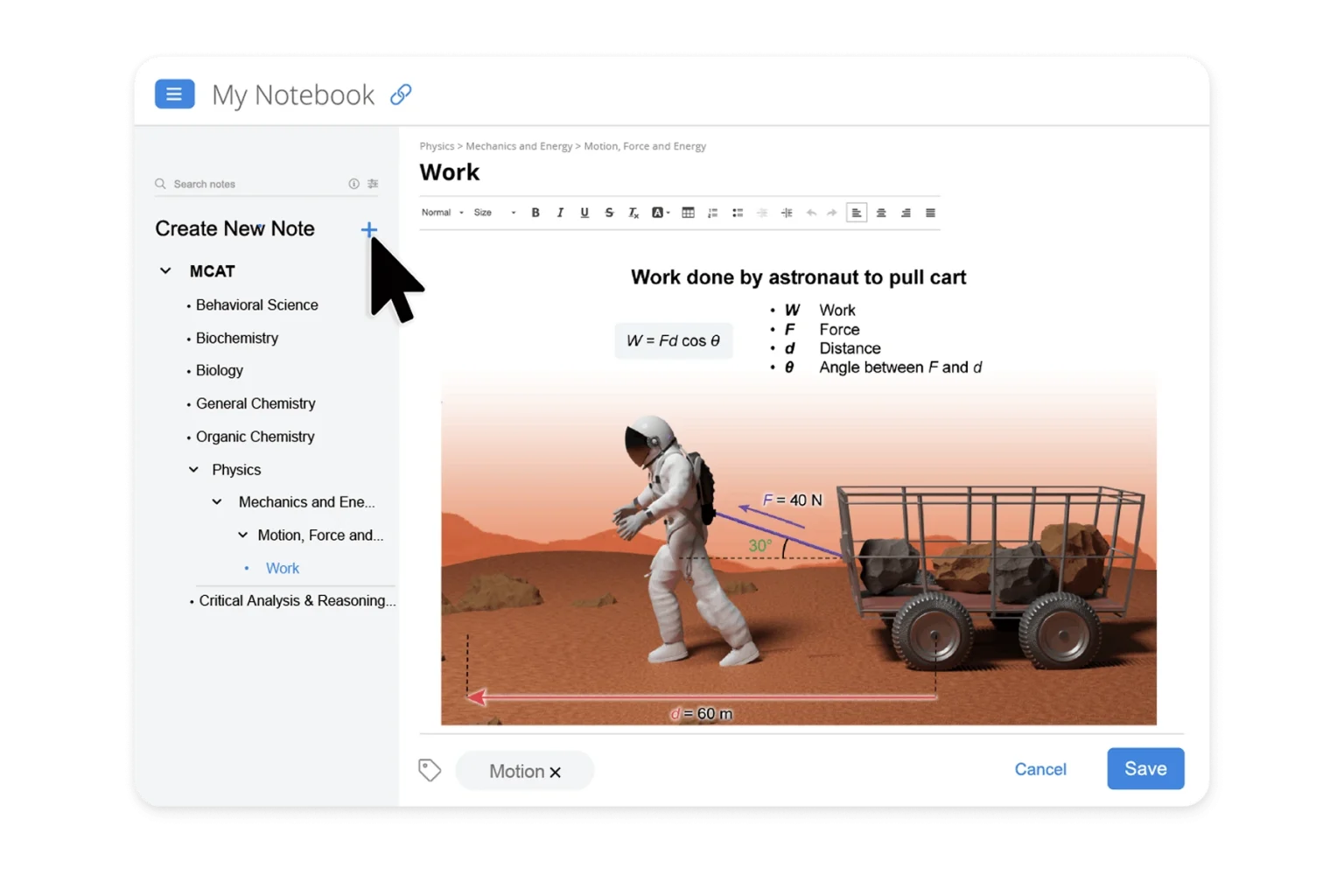Select the Work note in sidebar
The image size is (1344, 896).
pyautogui.click(x=283, y=568)
